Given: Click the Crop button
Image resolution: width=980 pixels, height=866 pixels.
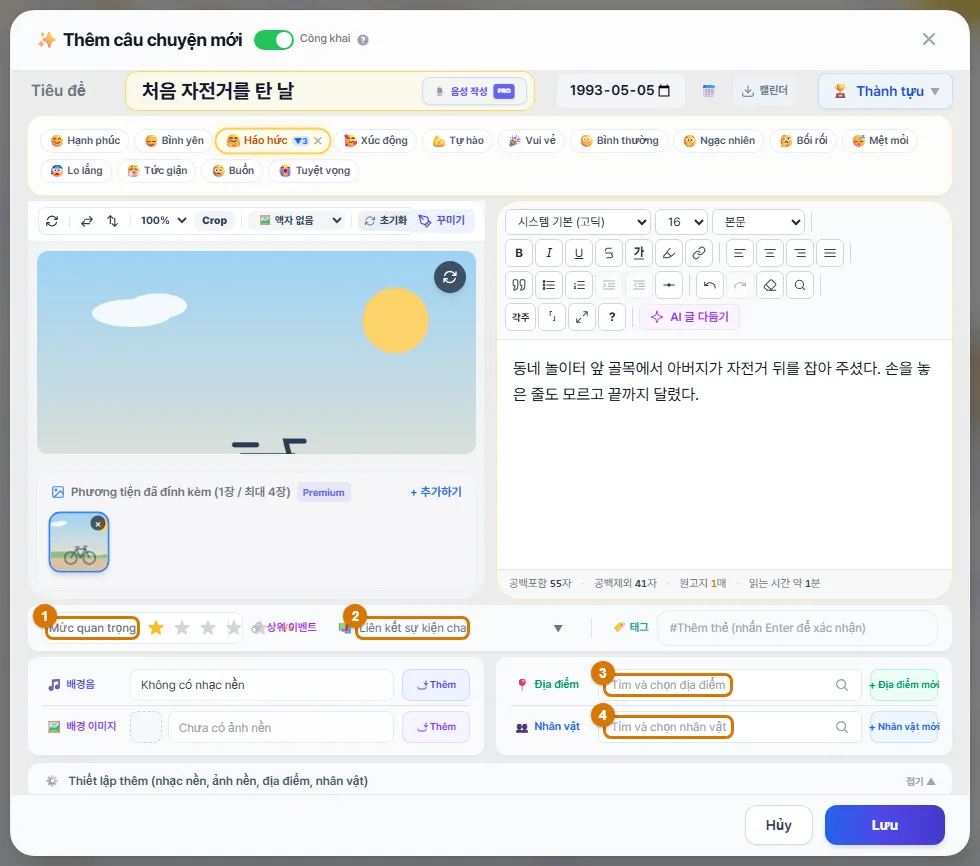Looking at the screenshot, I should (214, 221).
